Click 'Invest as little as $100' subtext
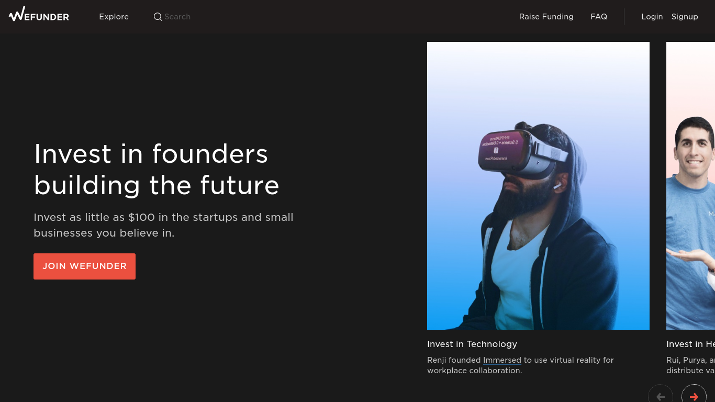715x402 pixels. [x=163, y=225]
